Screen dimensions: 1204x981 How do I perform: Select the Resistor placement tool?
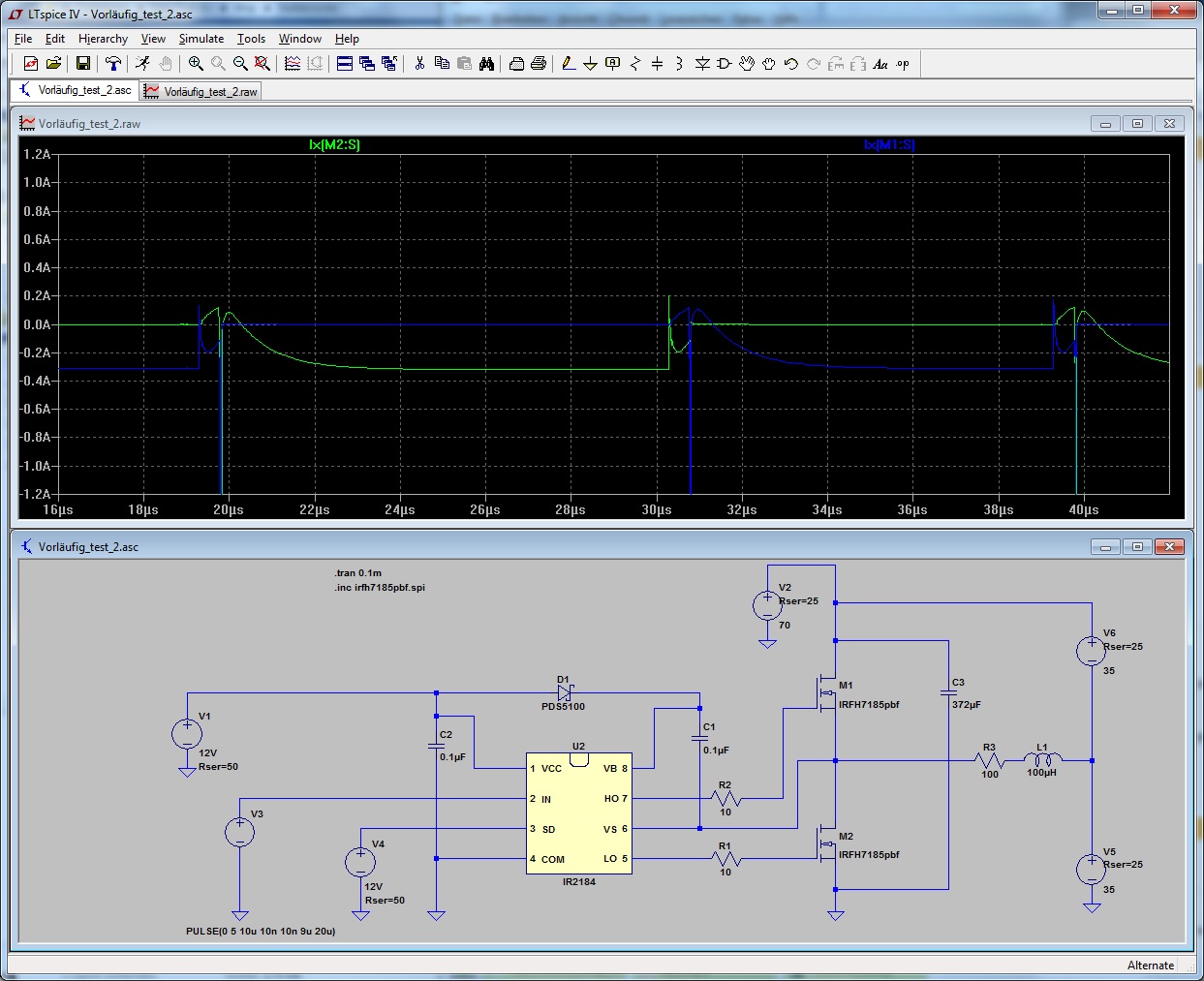point(635,64)
